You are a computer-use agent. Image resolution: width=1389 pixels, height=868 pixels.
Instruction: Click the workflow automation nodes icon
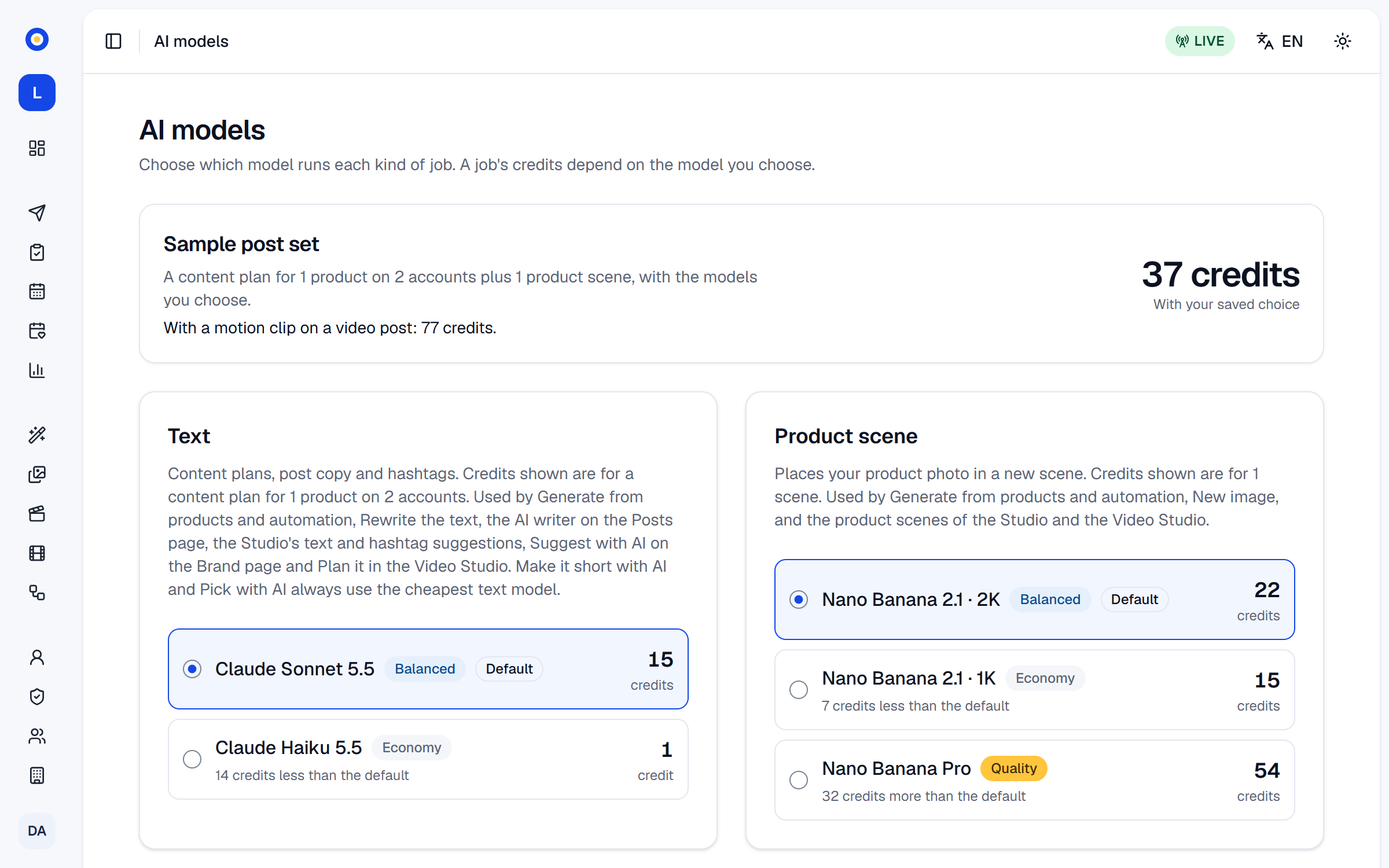tap(37, 593)
